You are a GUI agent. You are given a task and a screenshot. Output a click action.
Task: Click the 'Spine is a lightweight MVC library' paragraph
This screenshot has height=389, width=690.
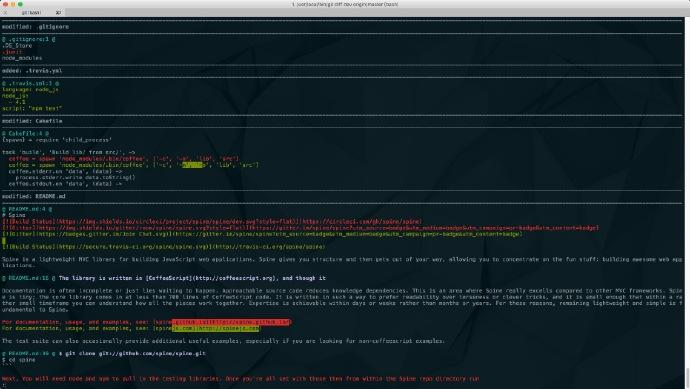pyautogui.click(x=342, y=262)
